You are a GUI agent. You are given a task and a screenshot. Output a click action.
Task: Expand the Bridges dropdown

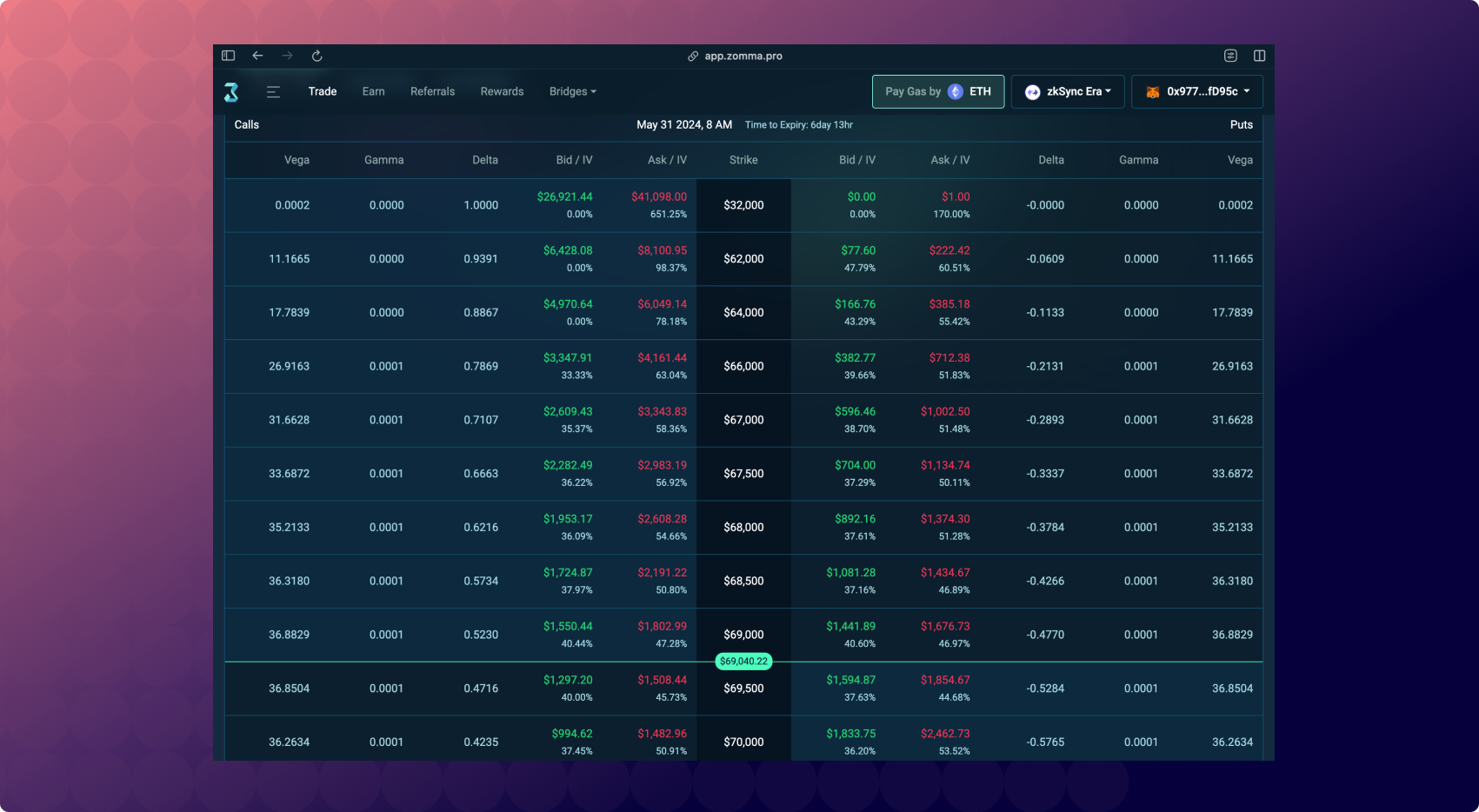(572, 91)
